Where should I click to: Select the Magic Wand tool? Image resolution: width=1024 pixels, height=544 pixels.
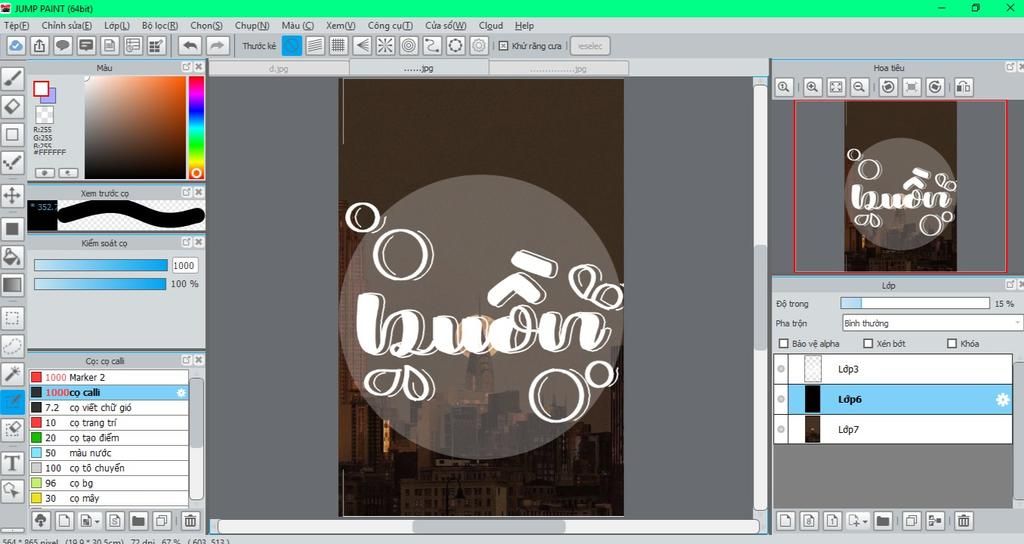[x=12, y=374]
